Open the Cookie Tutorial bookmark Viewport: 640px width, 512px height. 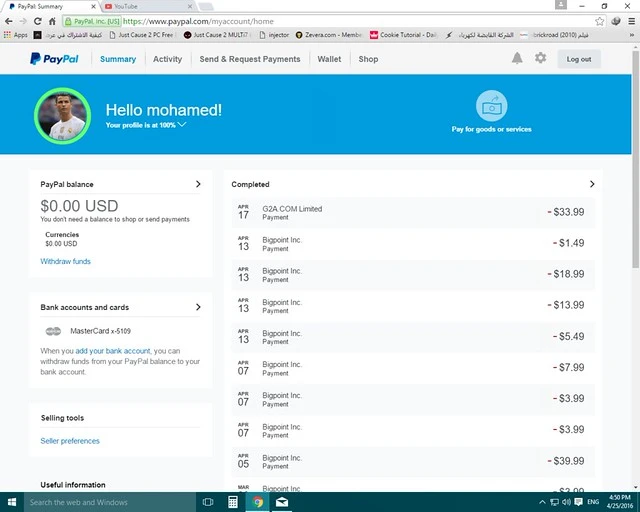click(403, 35)
